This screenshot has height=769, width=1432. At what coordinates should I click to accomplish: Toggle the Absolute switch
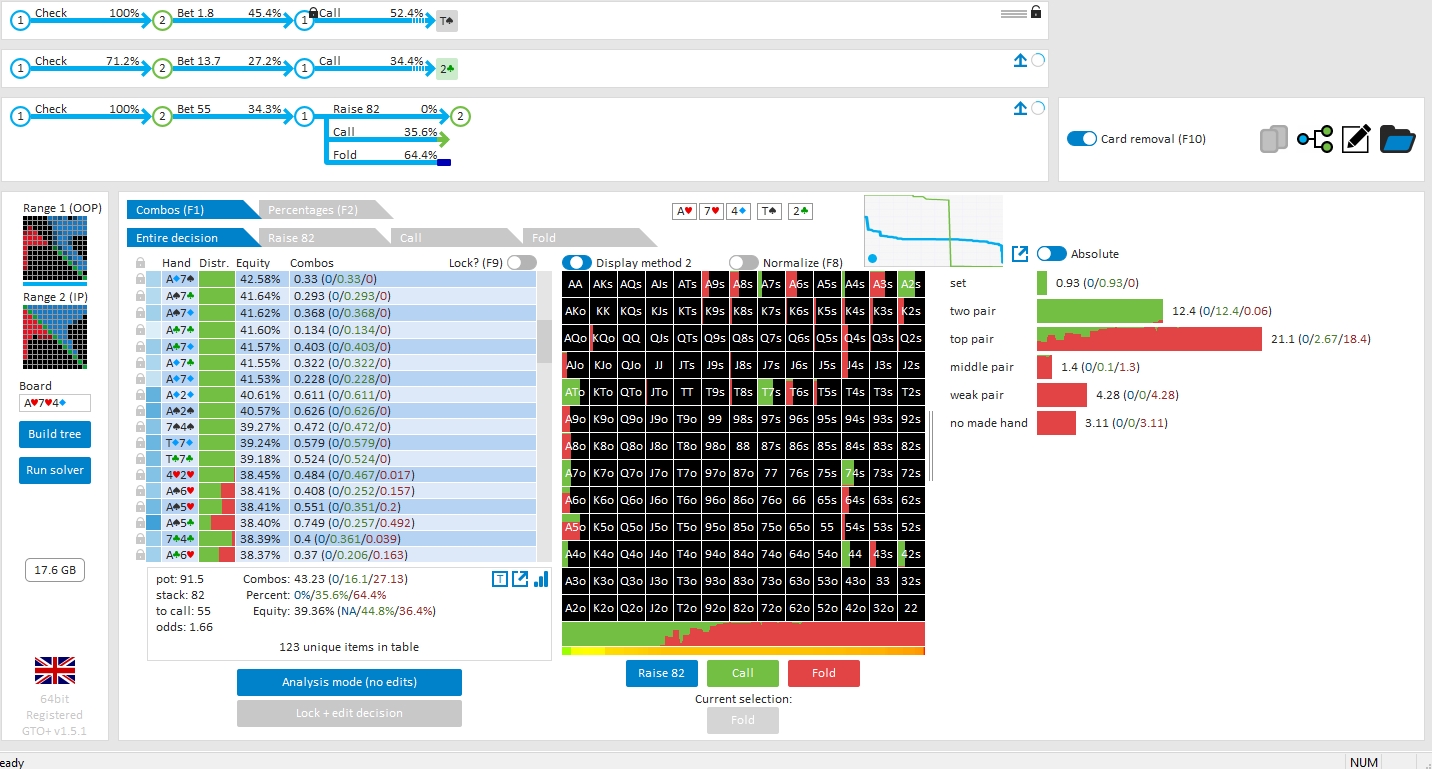1052,254
